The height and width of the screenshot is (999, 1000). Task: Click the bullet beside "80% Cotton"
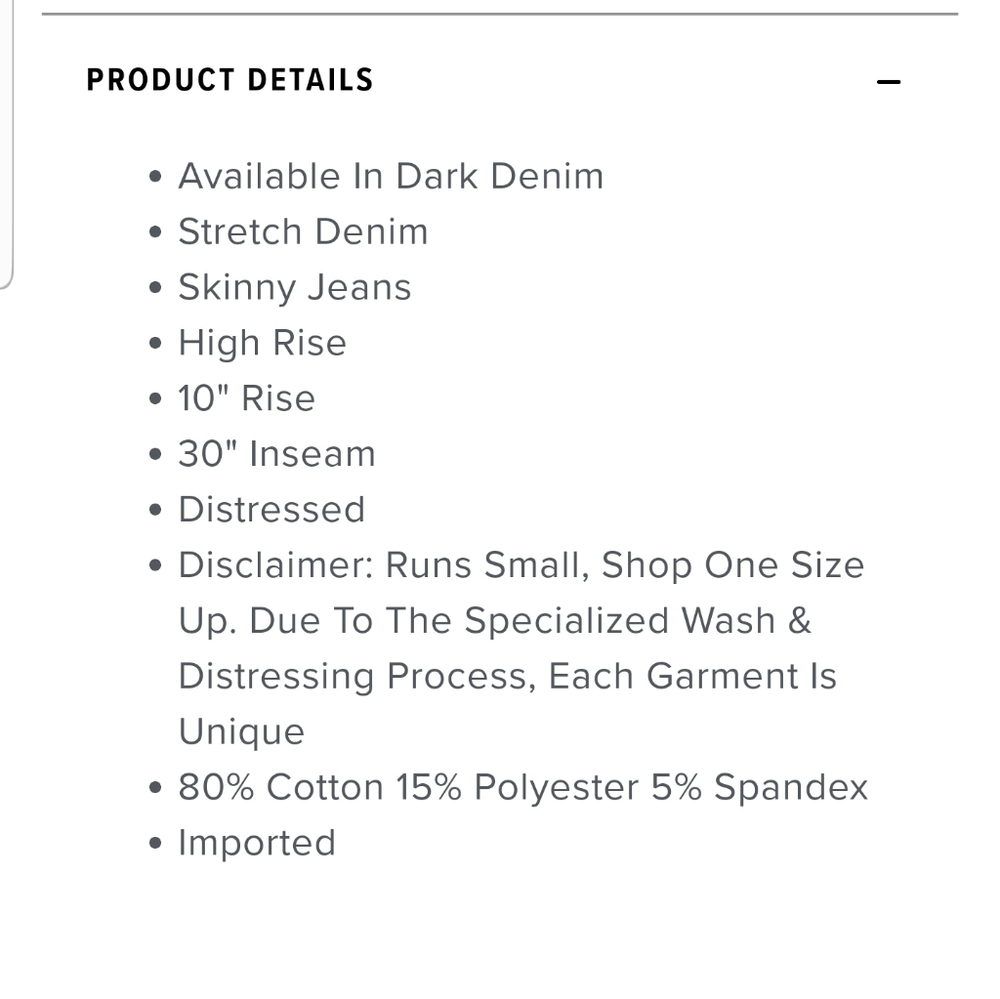[x=155, y=788]
